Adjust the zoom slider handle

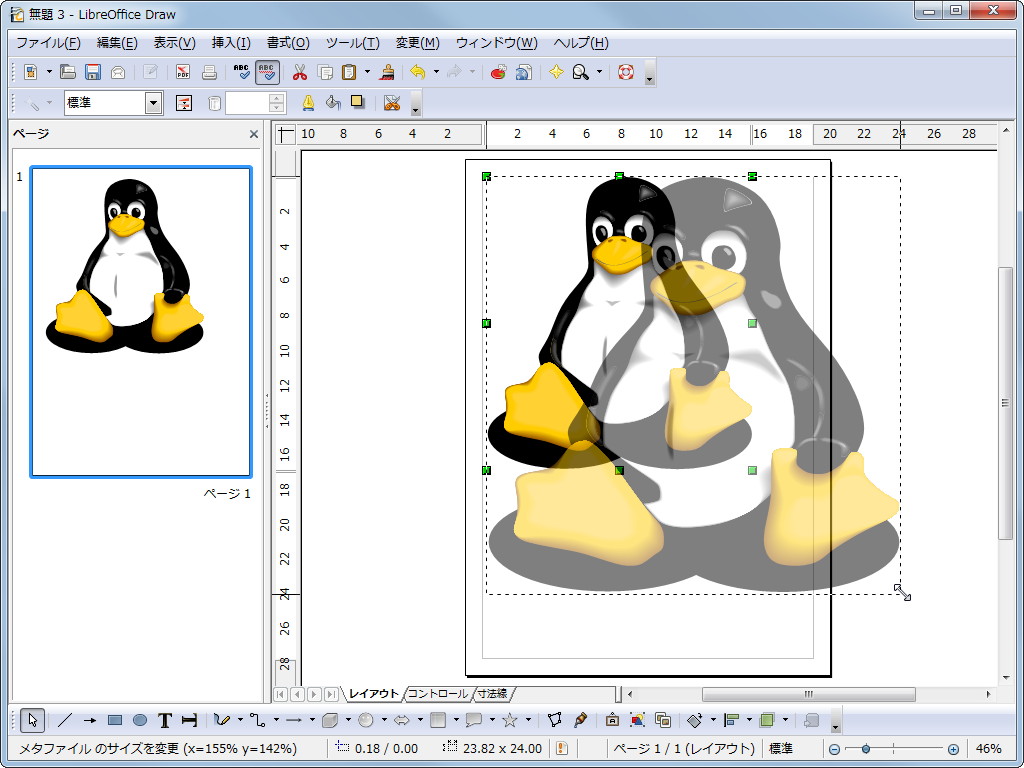(x=866, y=749)
